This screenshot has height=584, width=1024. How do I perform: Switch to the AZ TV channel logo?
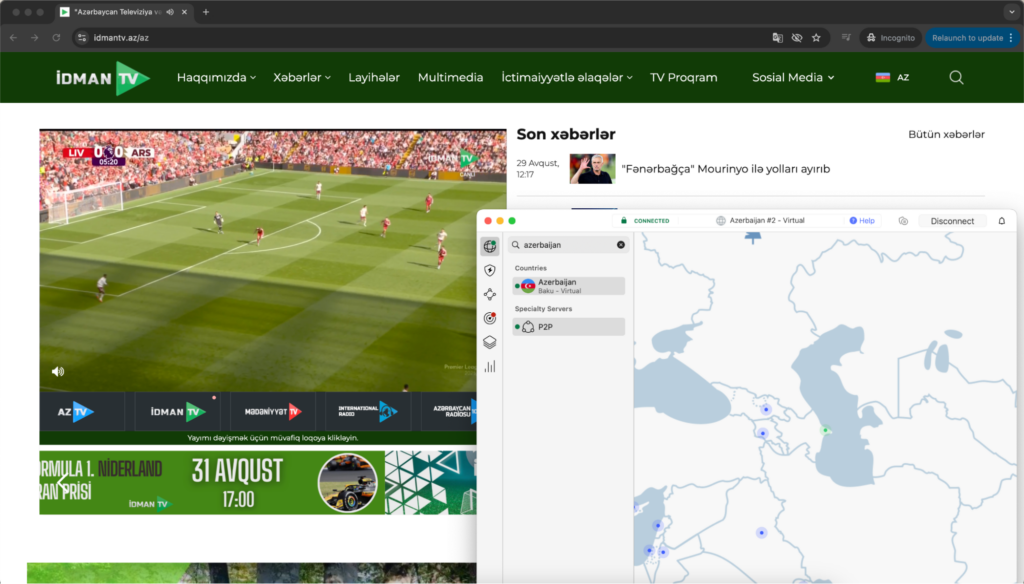(x=76, y=412)
